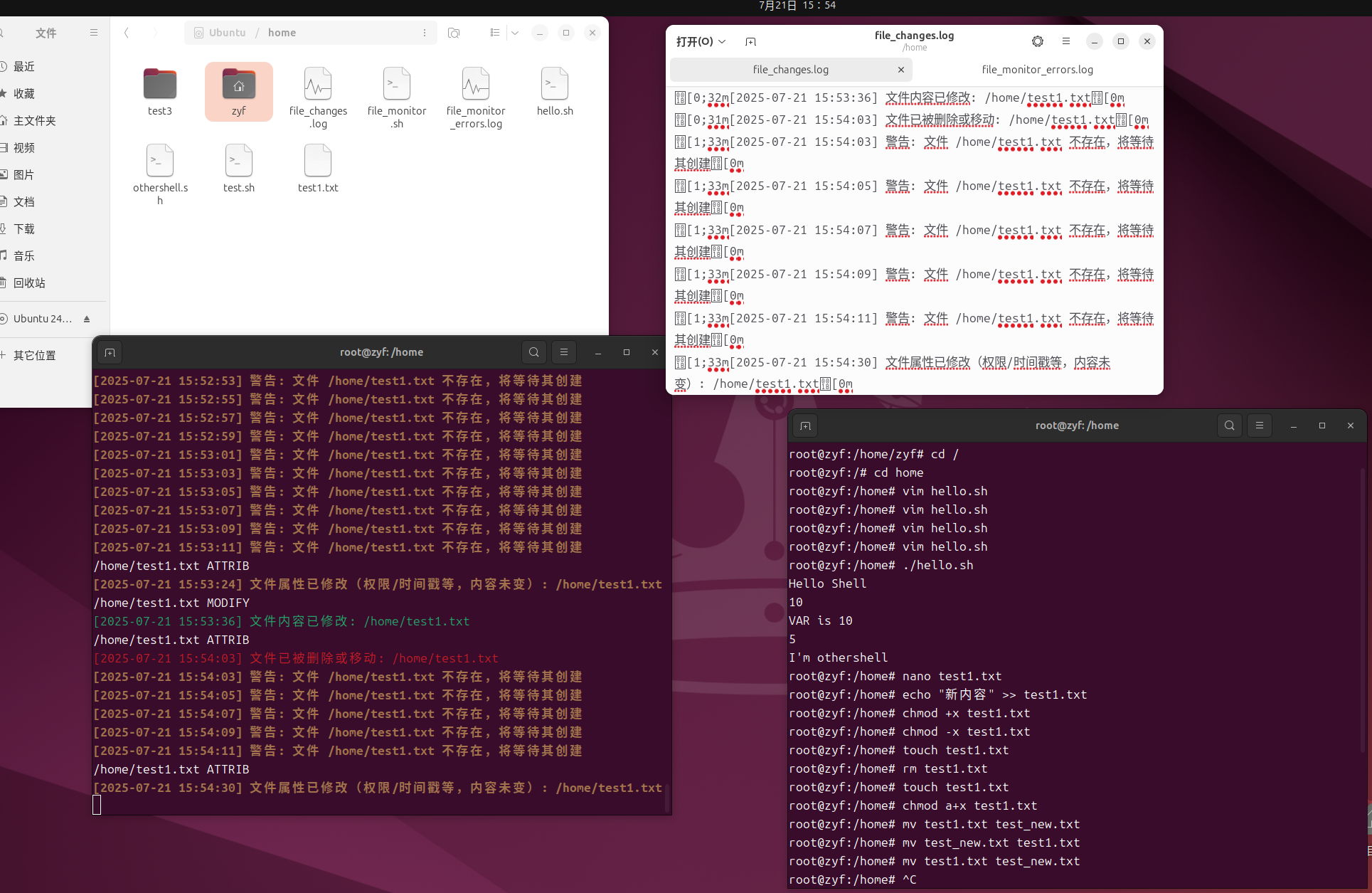Expand view options dropdown arrow
This screenshot has height=893, width=1372.
point(515,33)
